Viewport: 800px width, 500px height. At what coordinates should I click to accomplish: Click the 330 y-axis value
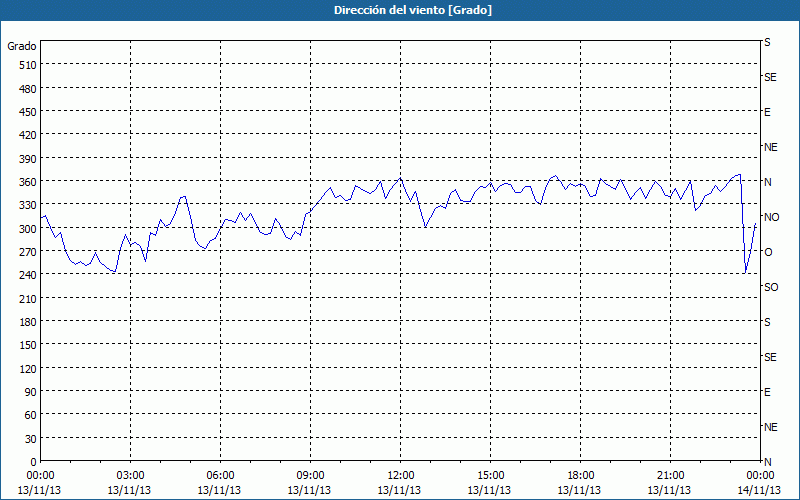pyautogui.click(x=28, y=205)
